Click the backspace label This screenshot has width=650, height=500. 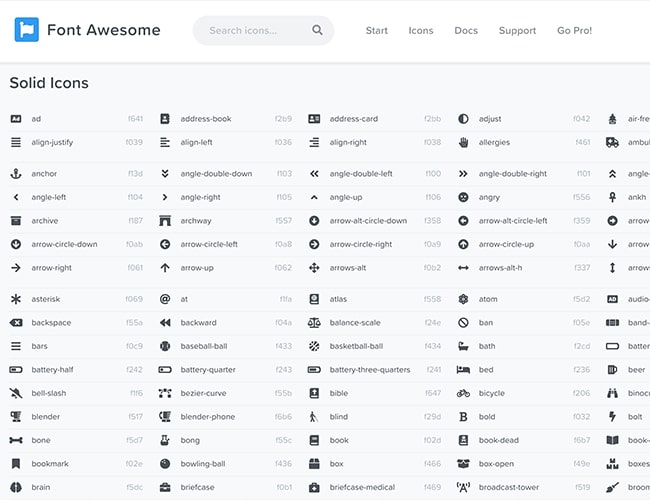[x=51, y=323]
